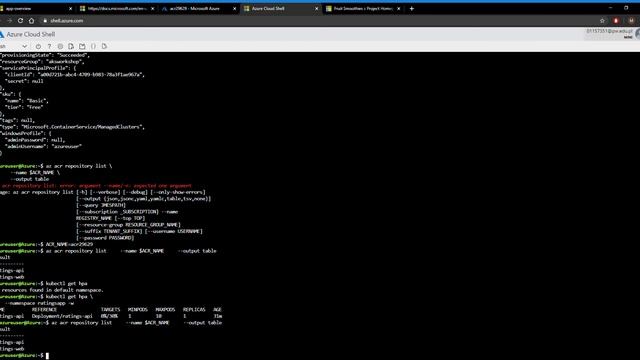The height and width of the screenshot is (360, 640).
Task: Open the Azure account menu
Action: click(x=611, y=34)
